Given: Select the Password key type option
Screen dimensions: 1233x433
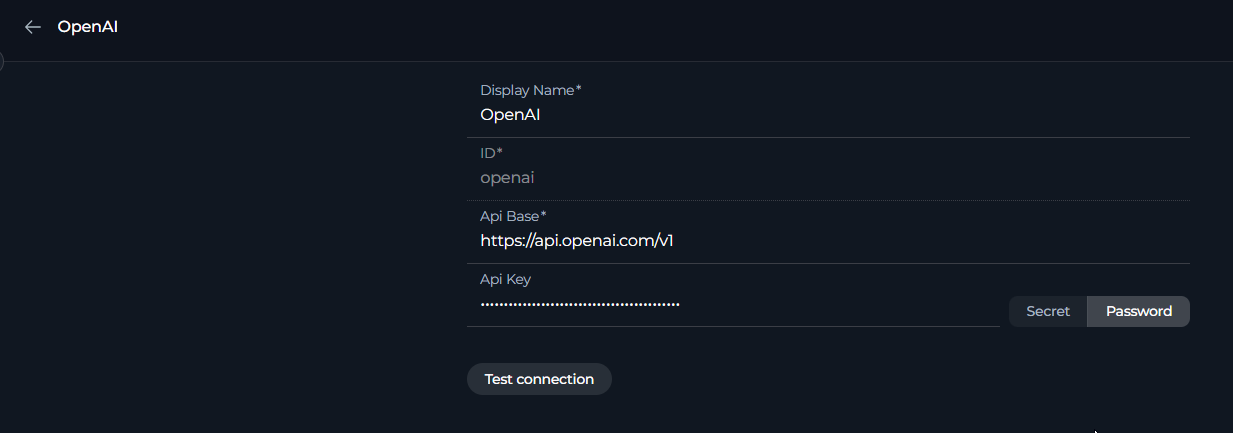Looking at the screenshot, I should [x=1138, y=311].
